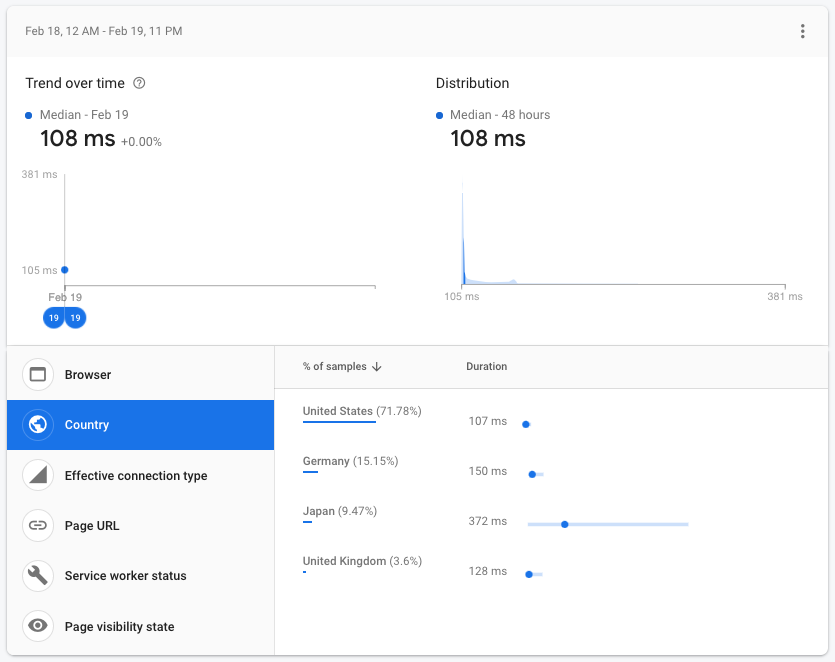The image size is (835, 662).
Task: Expand the Duration column header
Action: tap(487, 366)
